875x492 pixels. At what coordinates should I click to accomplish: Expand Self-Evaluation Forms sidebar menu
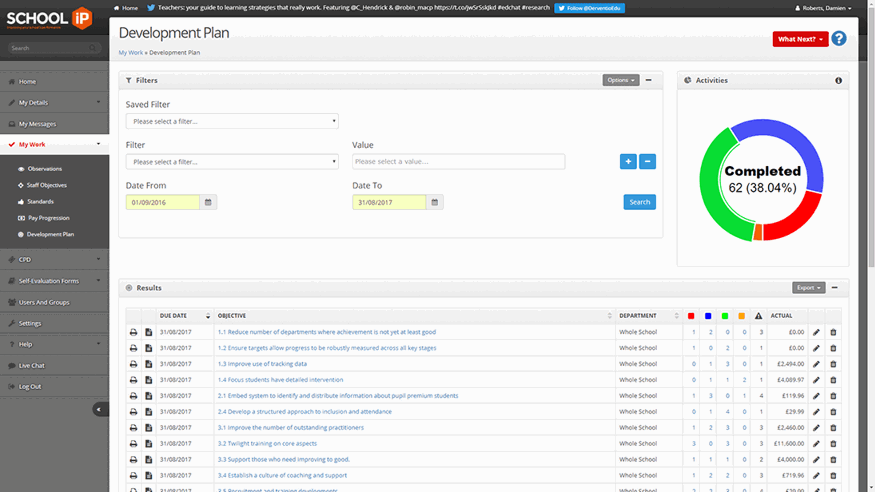[x=55, y=281]
